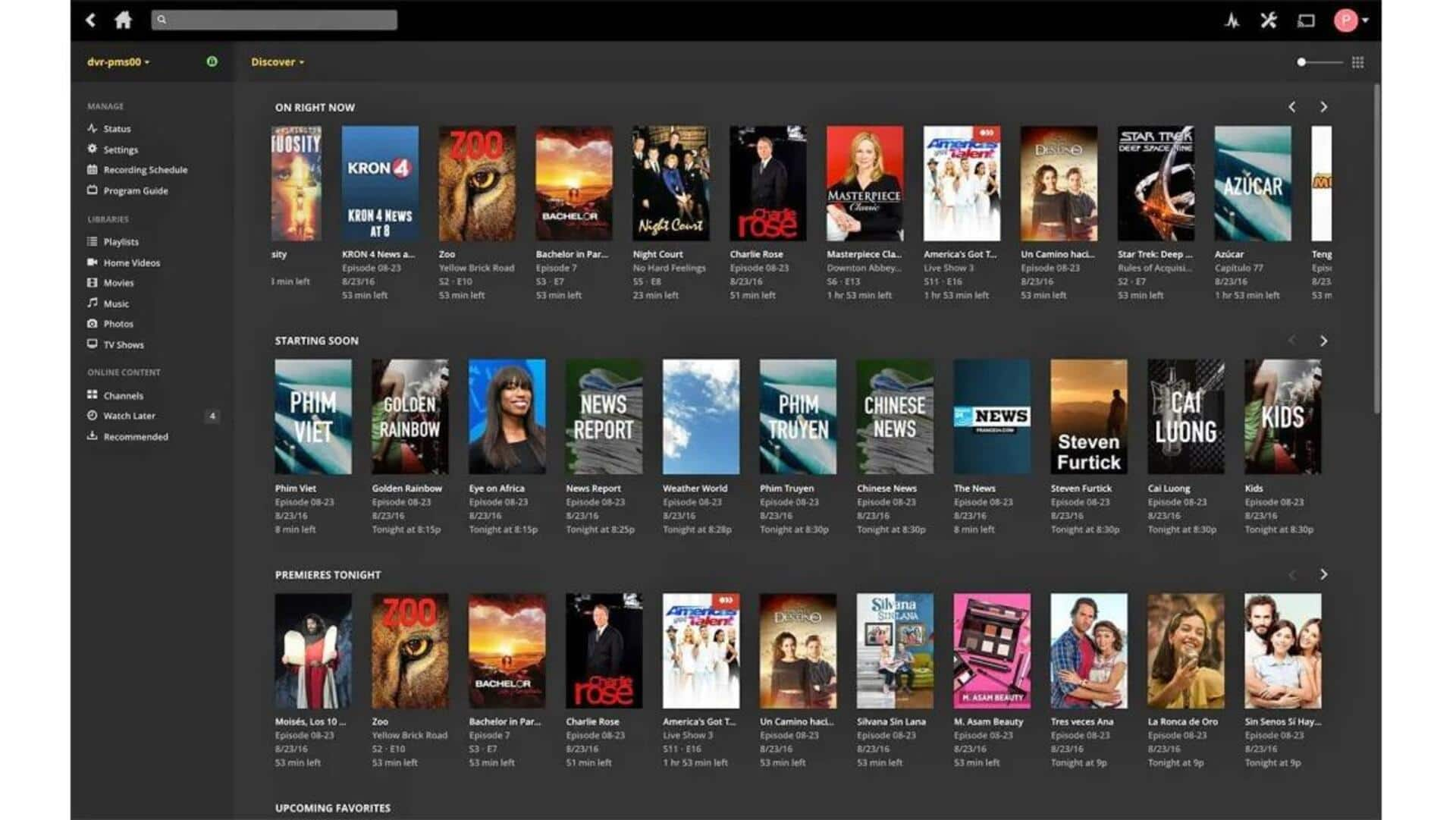Screen dimensions: 1456x820
Task: Click the search field in the top bar
Action: click(x=274, y=20)
